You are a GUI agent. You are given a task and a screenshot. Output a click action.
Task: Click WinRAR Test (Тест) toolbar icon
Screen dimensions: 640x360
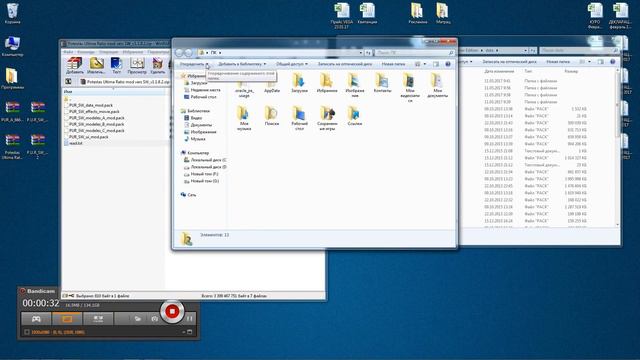click(x=117, y=65)
